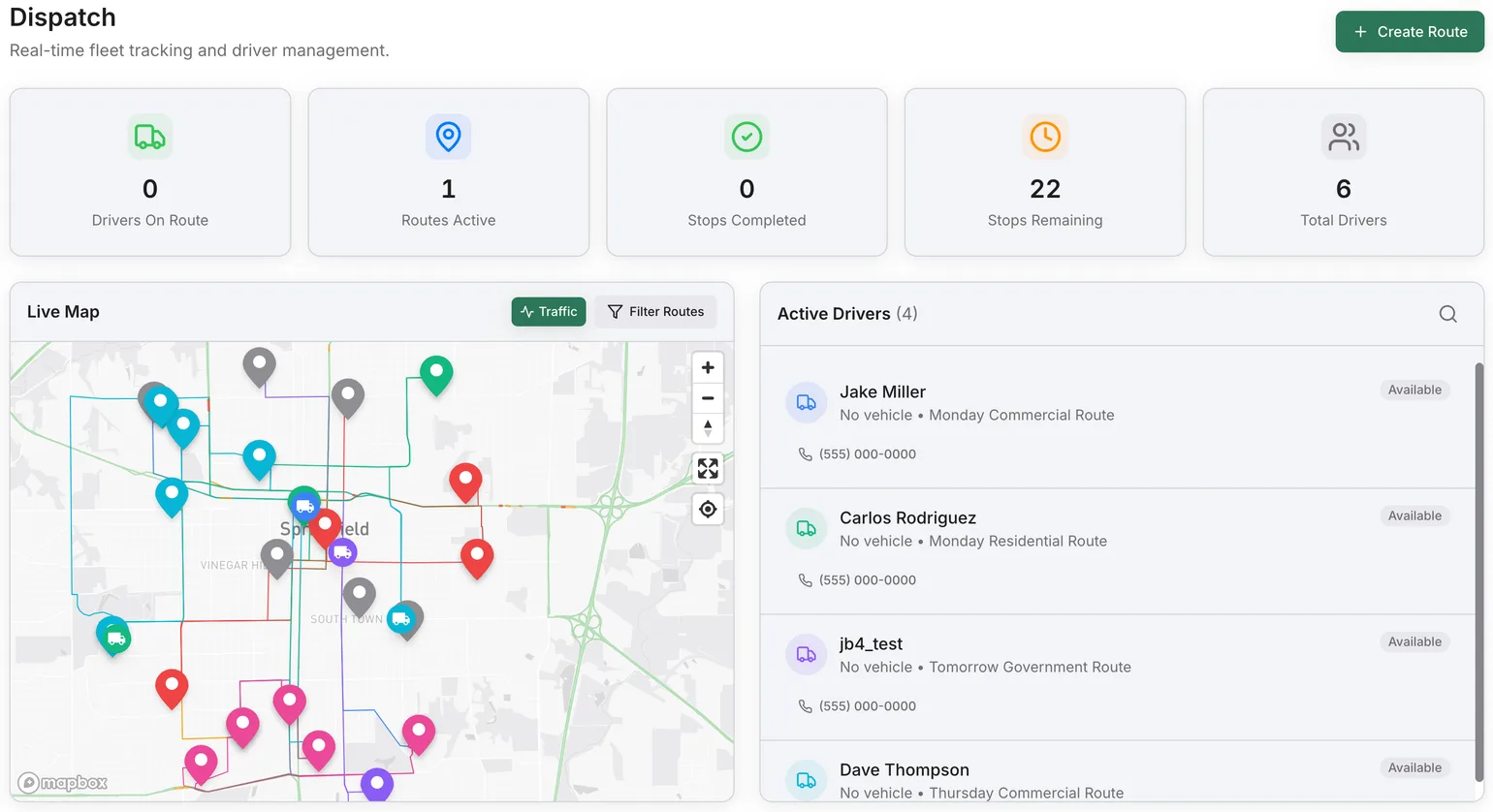Click the Drivers On Route truck icon
1493x812 pixels.
[x=150, y=137]
